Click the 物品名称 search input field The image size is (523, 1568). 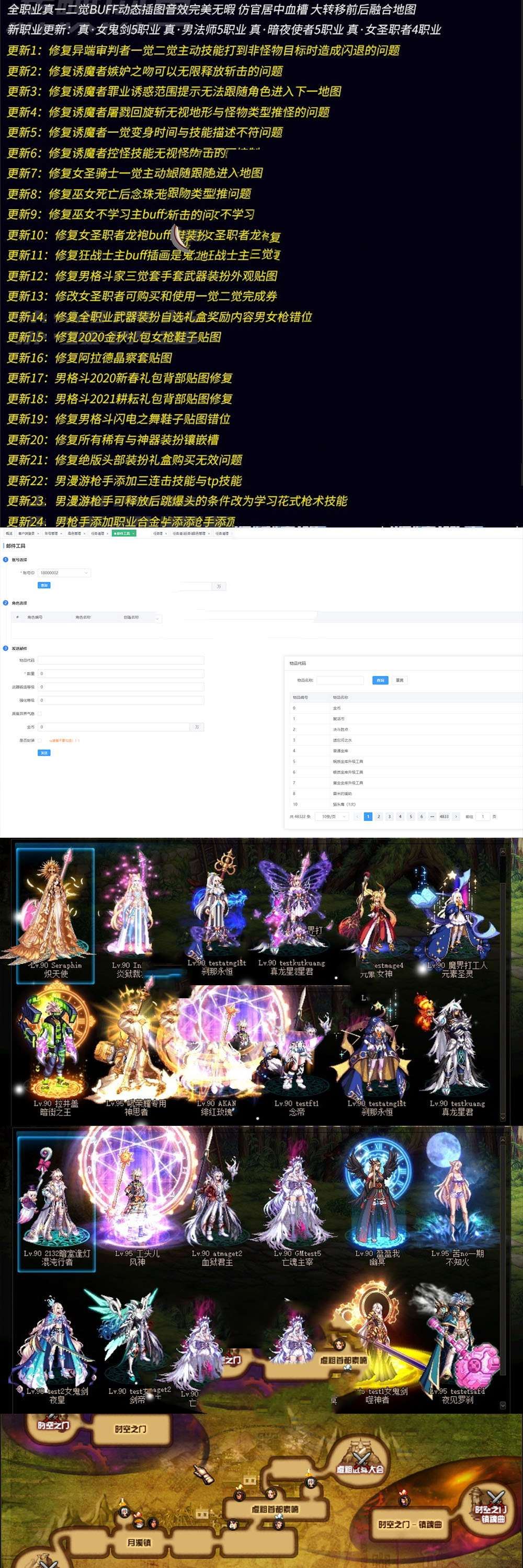click(340, 680)
